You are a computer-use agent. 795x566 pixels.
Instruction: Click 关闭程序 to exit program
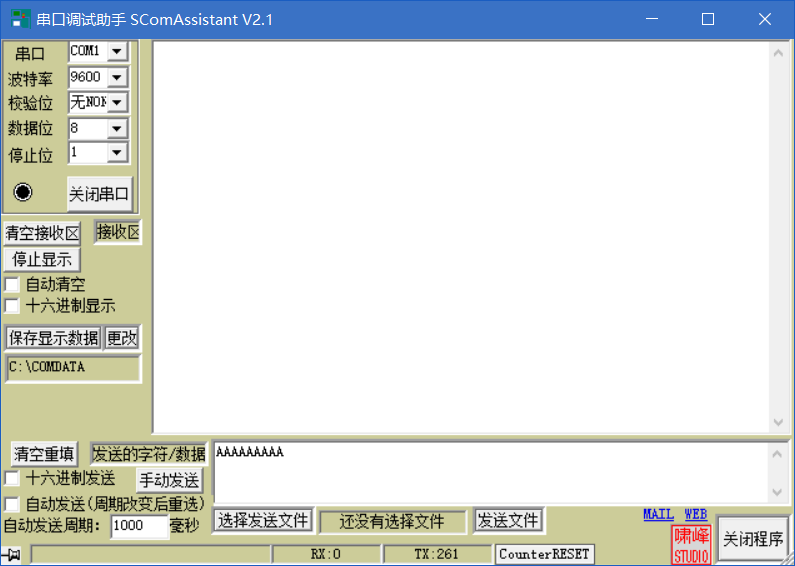(x=753, y=539)
